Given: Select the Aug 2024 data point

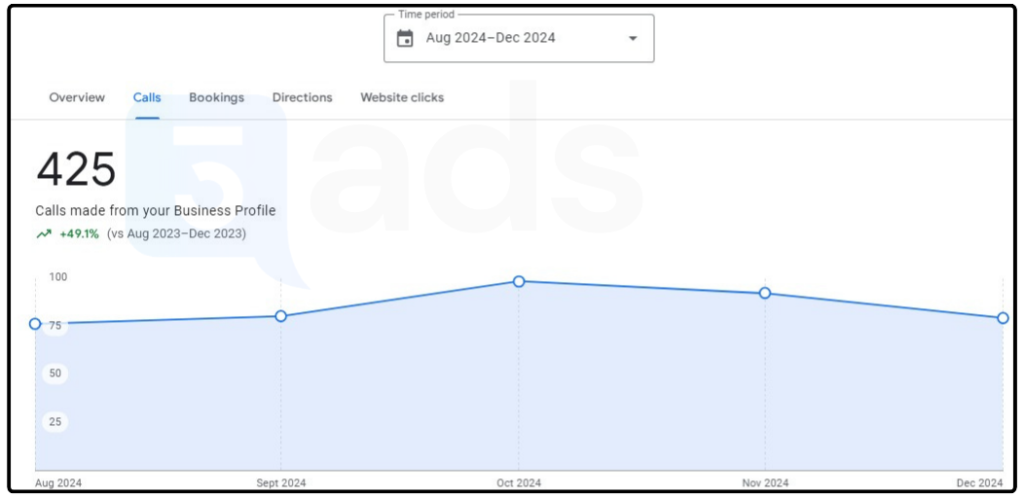Looking at the screenshot, I should point(35,324).
